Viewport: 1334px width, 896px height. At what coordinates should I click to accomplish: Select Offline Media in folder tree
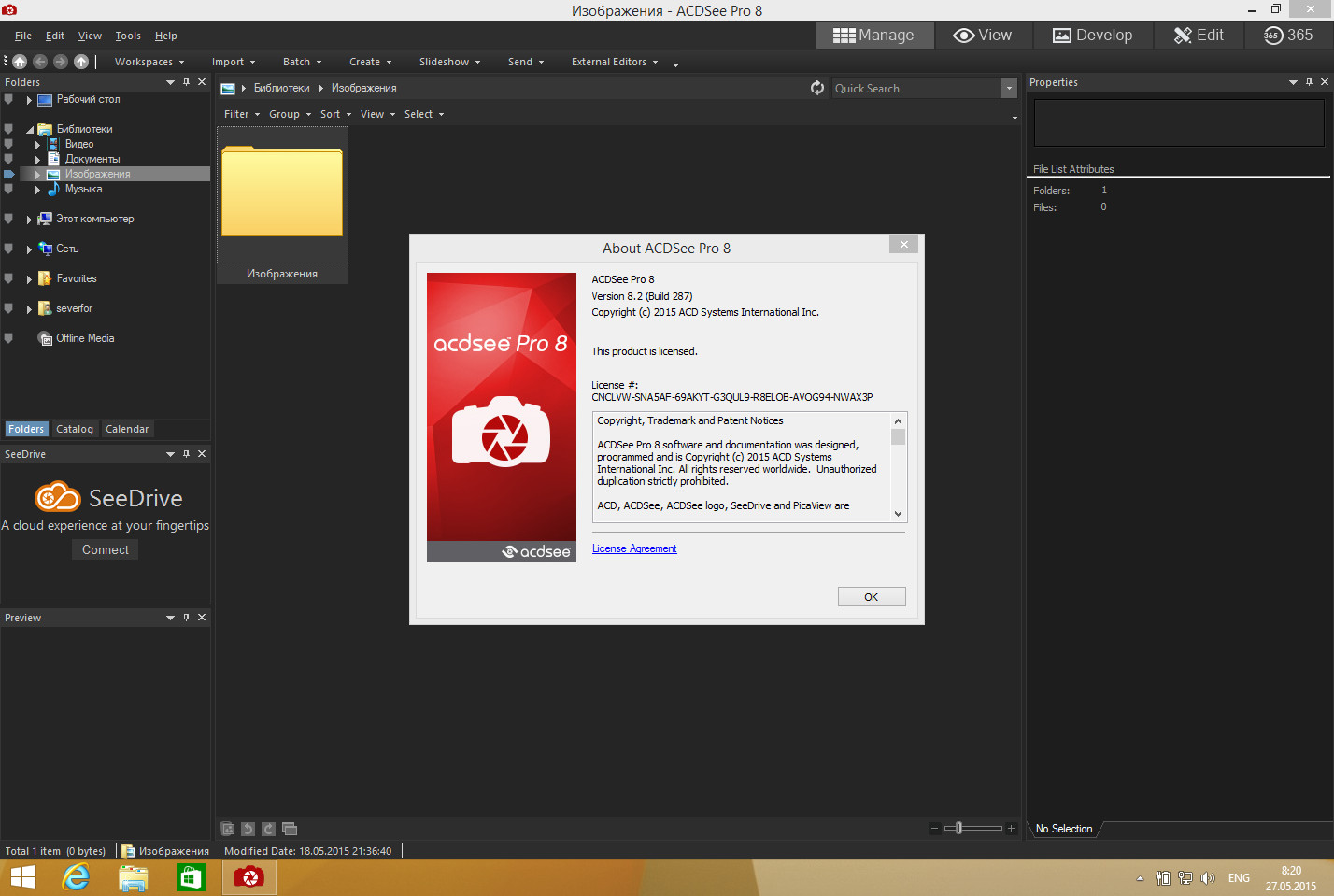[x=85, y=338]
